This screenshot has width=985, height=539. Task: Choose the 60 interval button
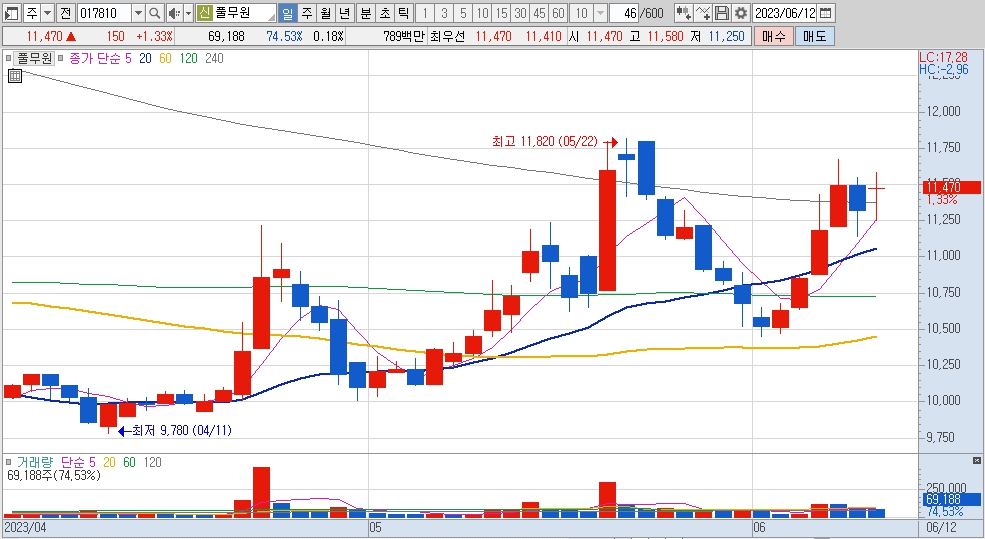(558, 13)
